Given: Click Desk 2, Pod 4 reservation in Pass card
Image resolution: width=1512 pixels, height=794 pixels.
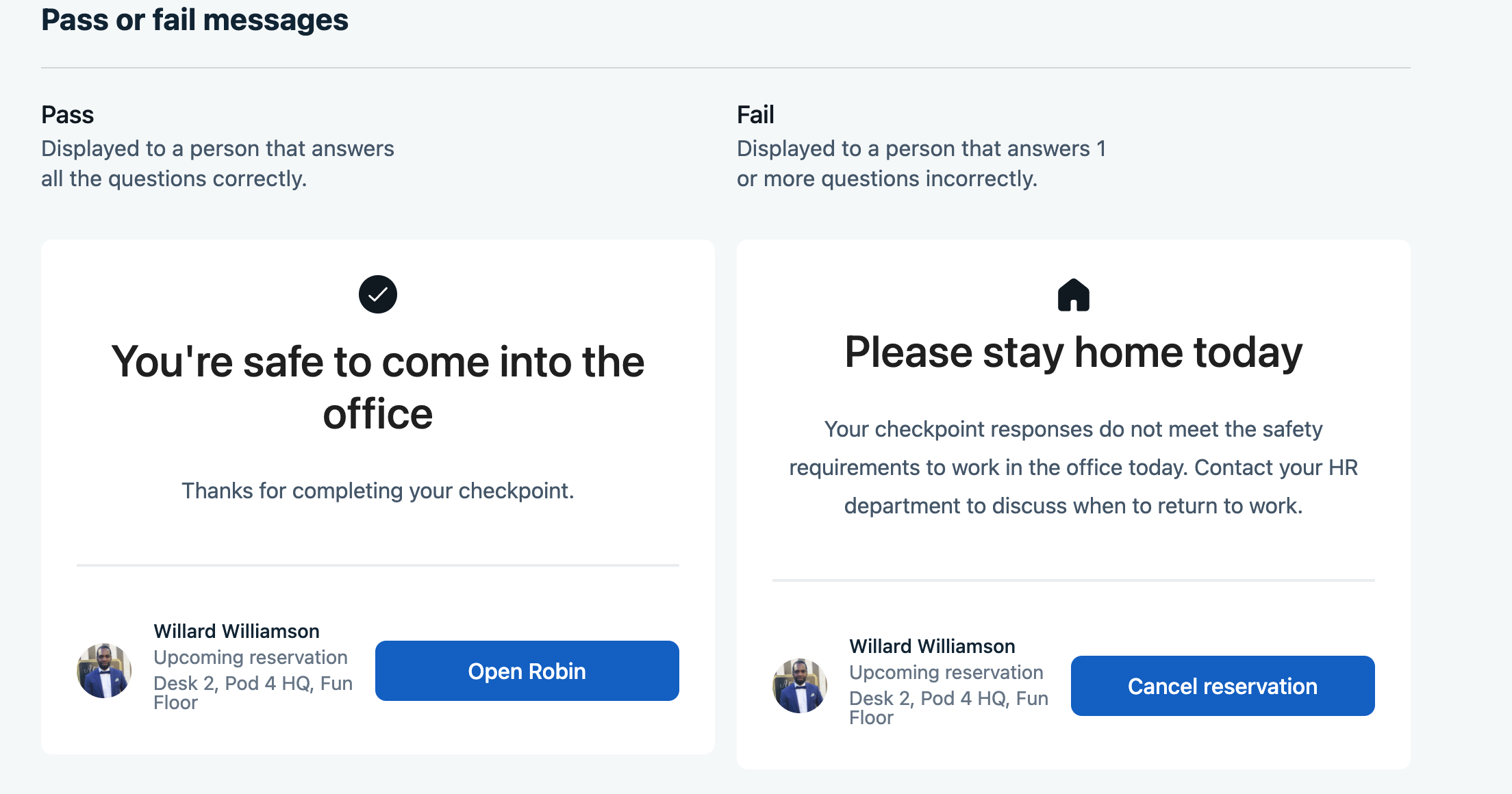Looking at the screenshot, I should click(x=253, y=693).
